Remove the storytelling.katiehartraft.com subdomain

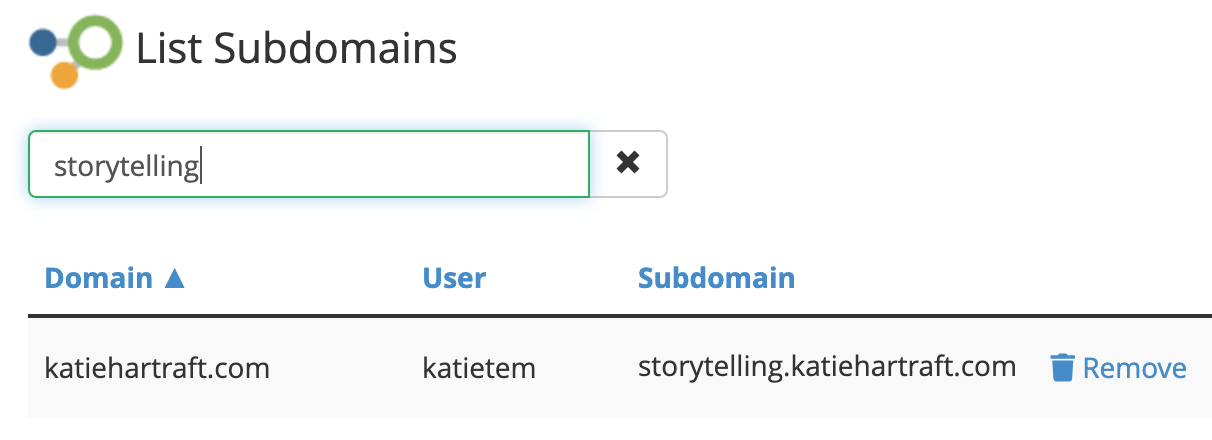[1118, 368]
